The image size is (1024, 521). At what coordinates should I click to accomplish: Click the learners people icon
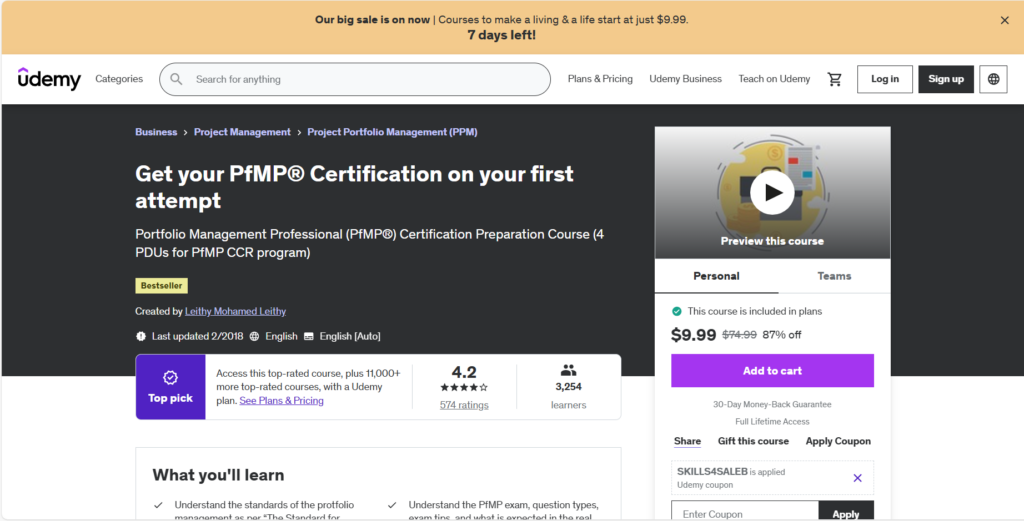[568, 370]
